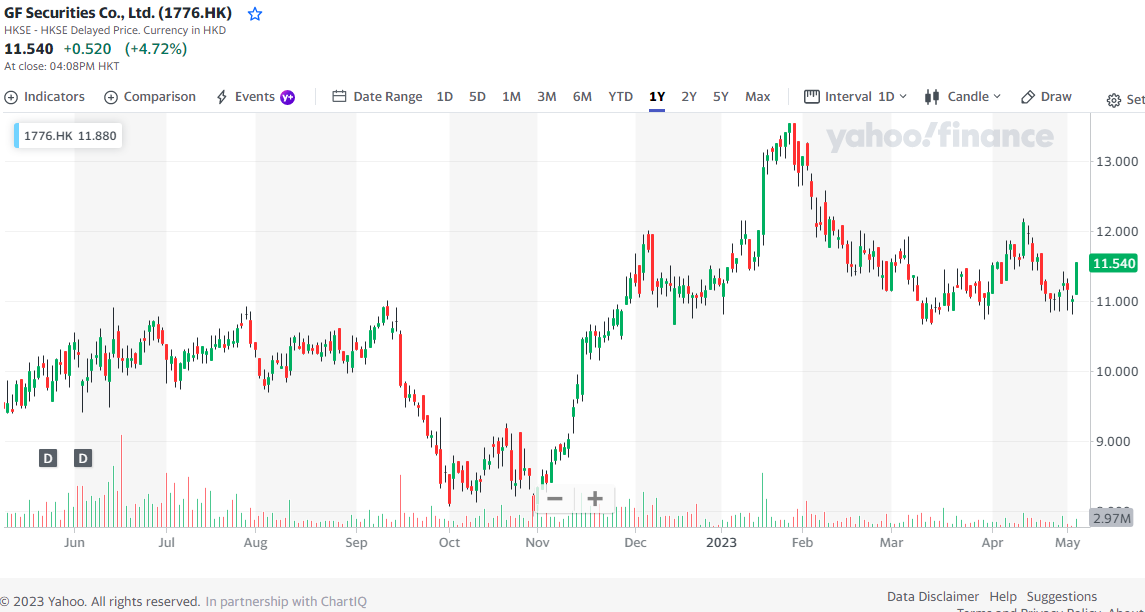Open the Indicators menu
Viewport: 1145px width, 612px height.
[45, 97]
